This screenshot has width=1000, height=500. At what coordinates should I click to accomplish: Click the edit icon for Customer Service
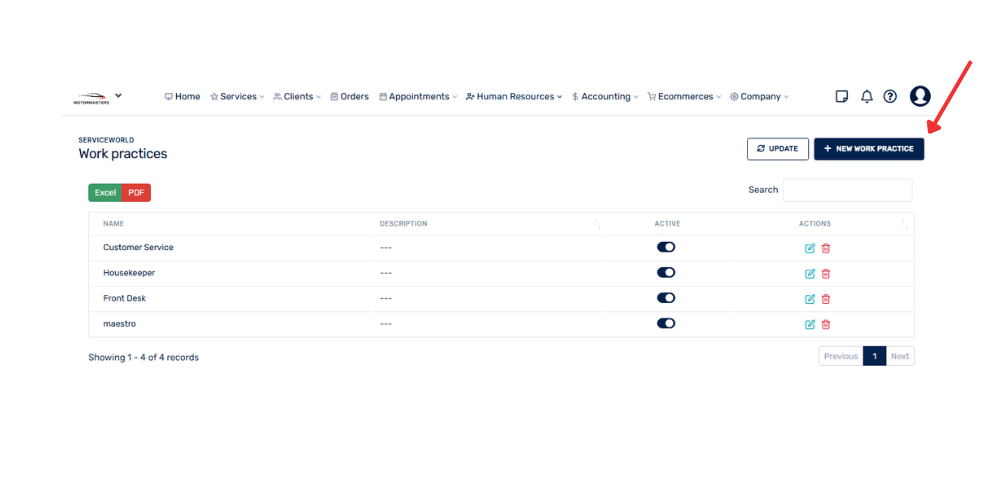(810, 248)
